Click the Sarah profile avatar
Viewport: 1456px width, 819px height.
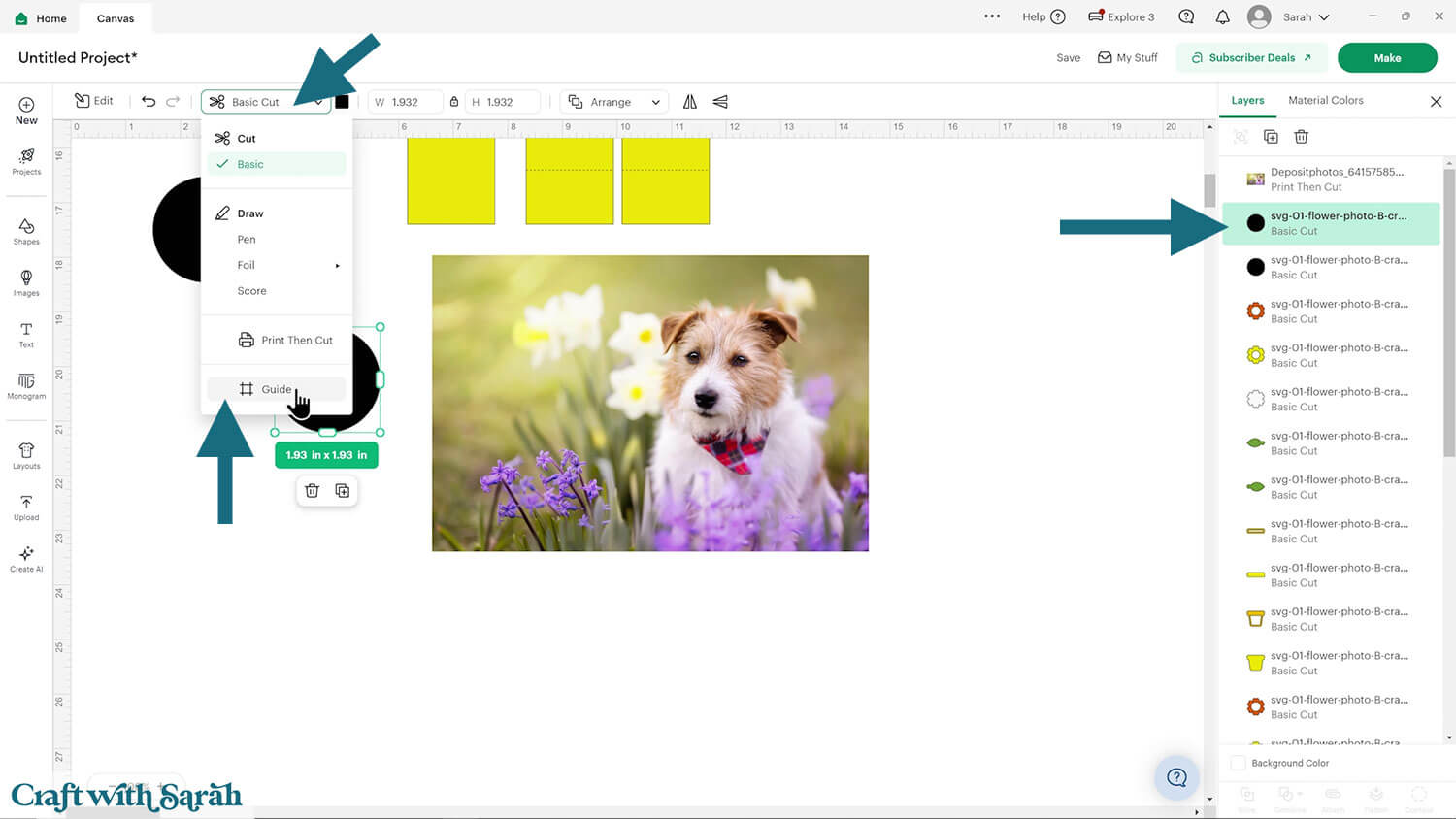point(1259,17)
